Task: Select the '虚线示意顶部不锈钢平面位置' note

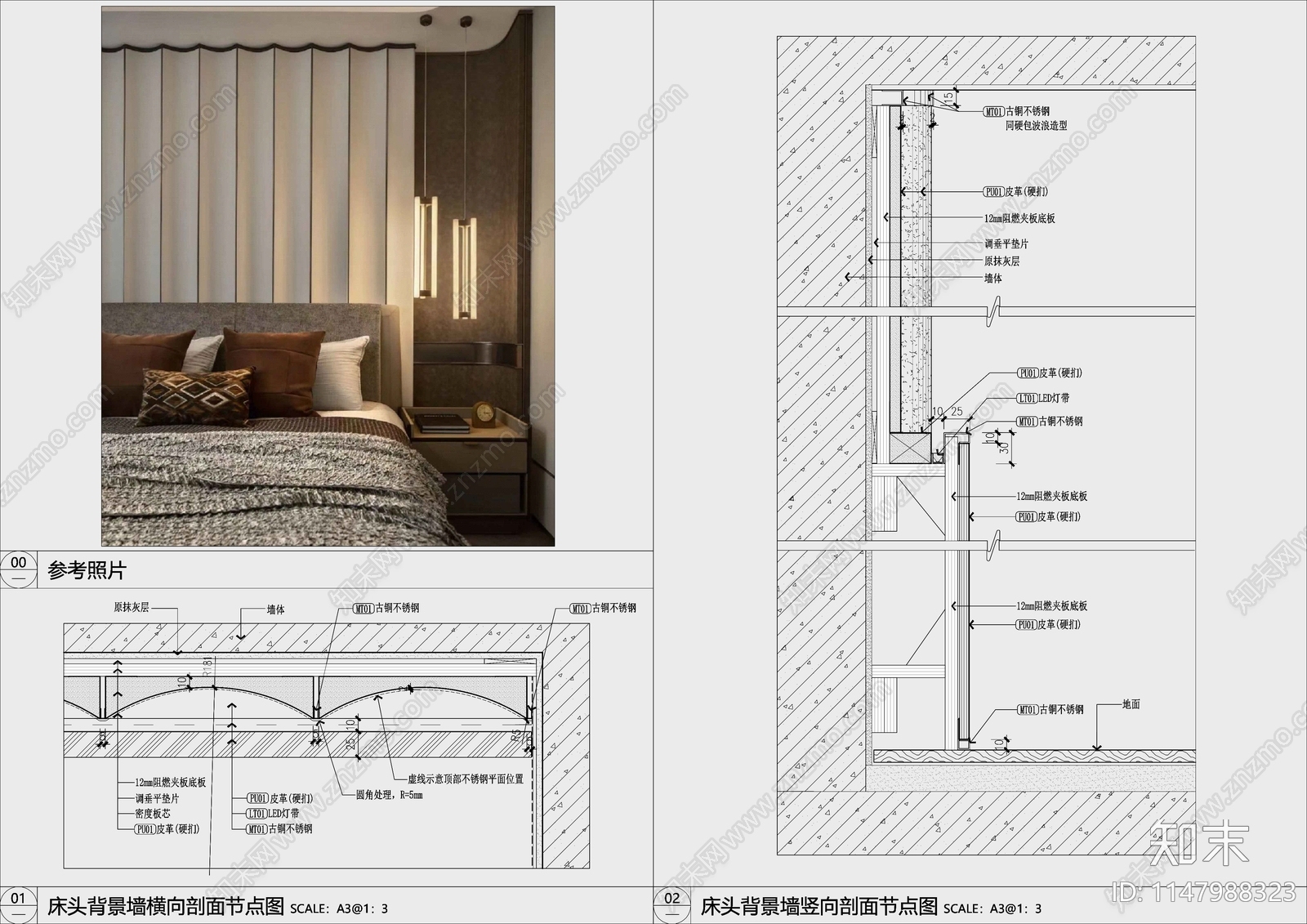Action: [466, 779]
